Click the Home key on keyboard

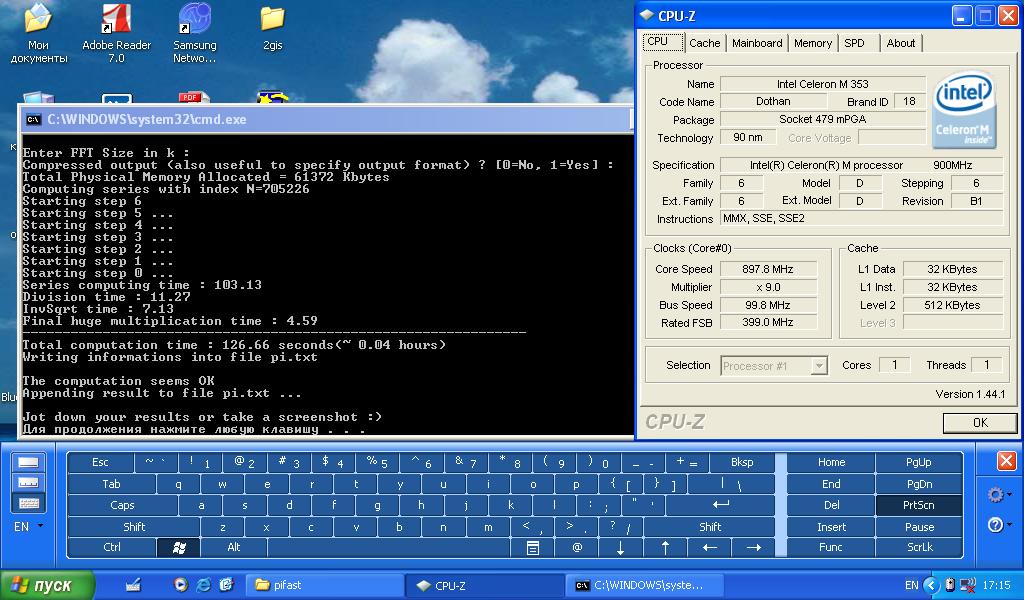point(831,462)
